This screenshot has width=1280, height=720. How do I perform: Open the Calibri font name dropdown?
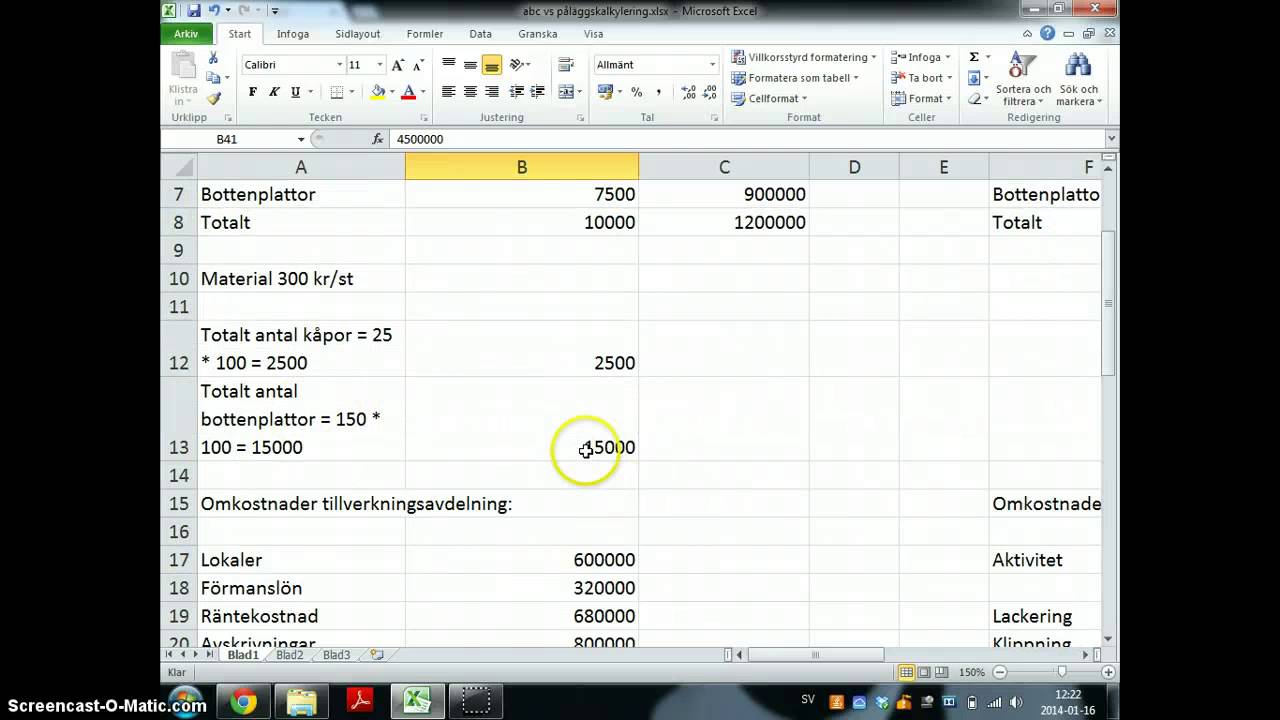[339, 65]
